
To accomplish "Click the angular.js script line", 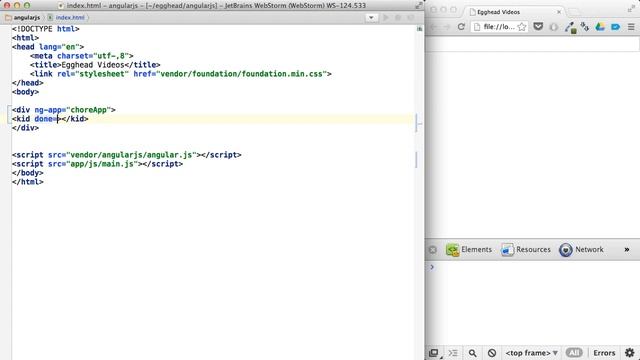I will tap(127, 155).
